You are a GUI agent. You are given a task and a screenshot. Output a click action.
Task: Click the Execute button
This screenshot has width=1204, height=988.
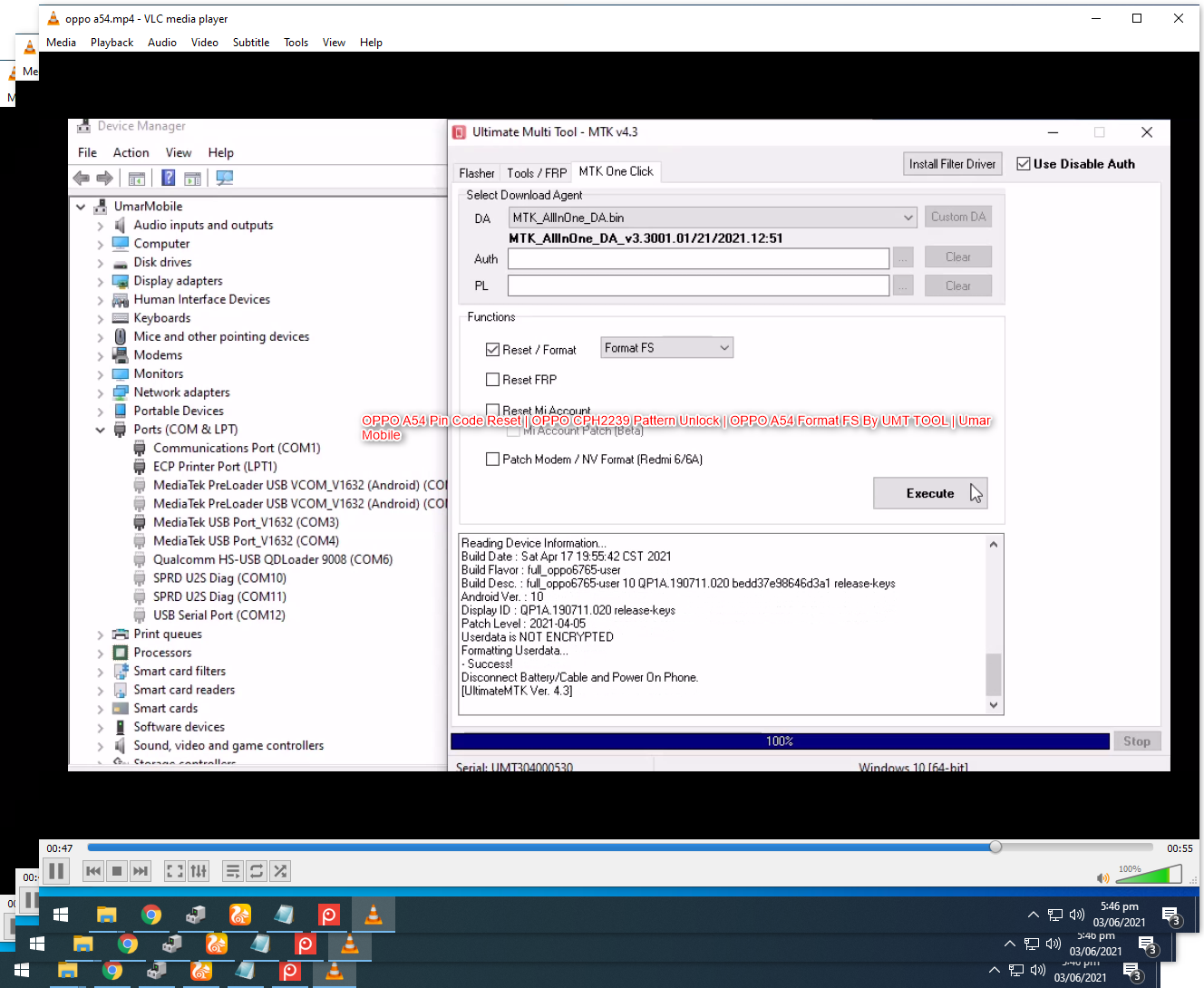[x=930, y=493]
